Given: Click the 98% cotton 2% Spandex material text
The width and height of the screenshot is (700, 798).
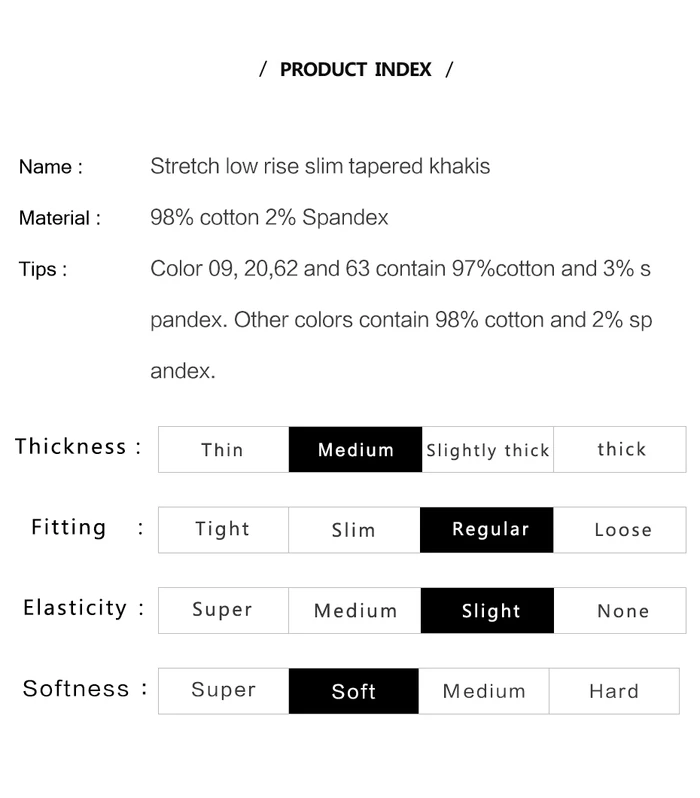Looking at the screenshot, I should click(269, 217).
